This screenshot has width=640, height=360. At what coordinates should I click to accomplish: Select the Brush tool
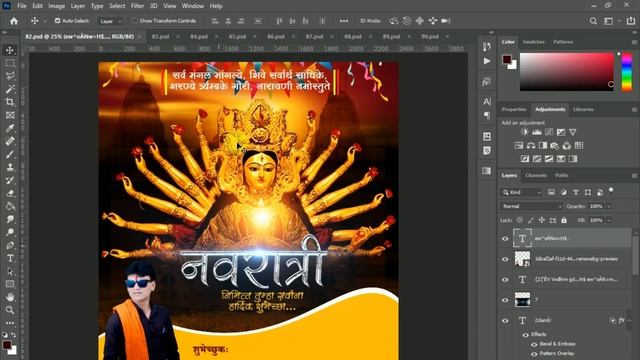[x=10, y=154]
